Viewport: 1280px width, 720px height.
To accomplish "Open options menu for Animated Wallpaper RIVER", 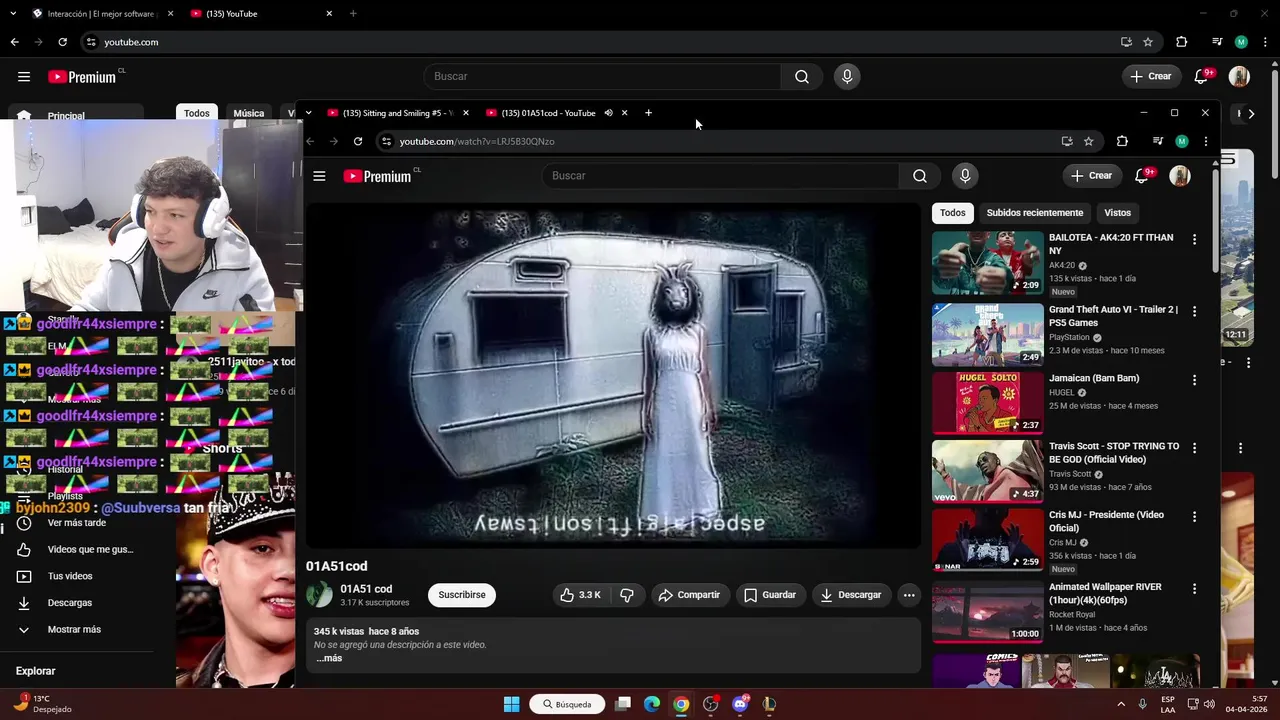I will click(1193, 589).
